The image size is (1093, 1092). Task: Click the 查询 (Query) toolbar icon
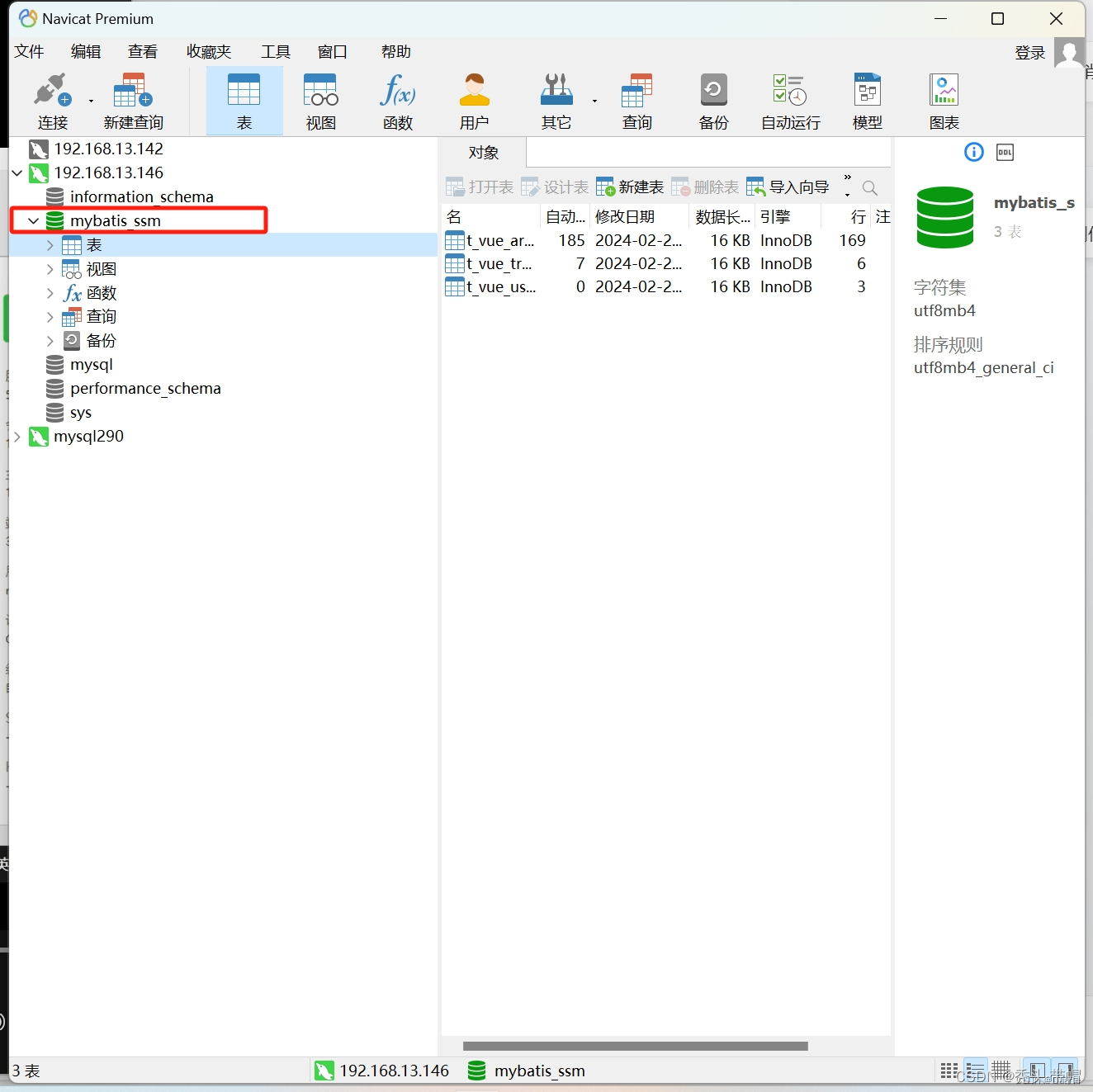click(x=636, y=101)
